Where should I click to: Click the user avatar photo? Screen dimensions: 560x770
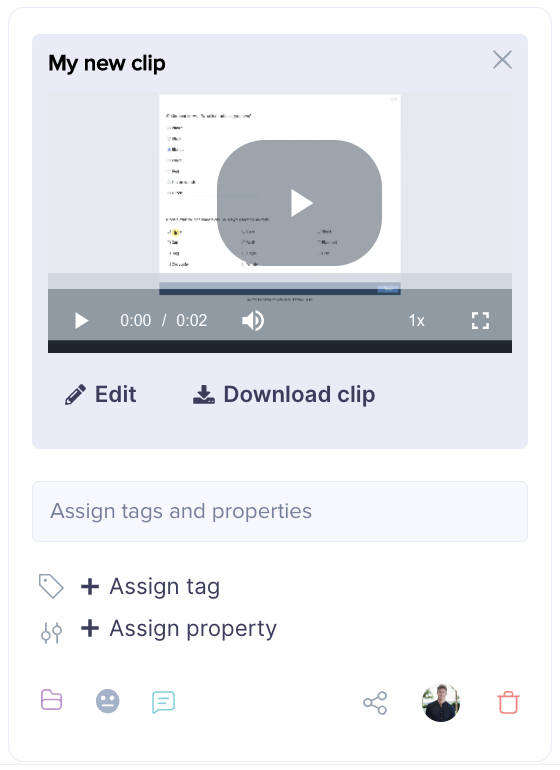[441, 703]
